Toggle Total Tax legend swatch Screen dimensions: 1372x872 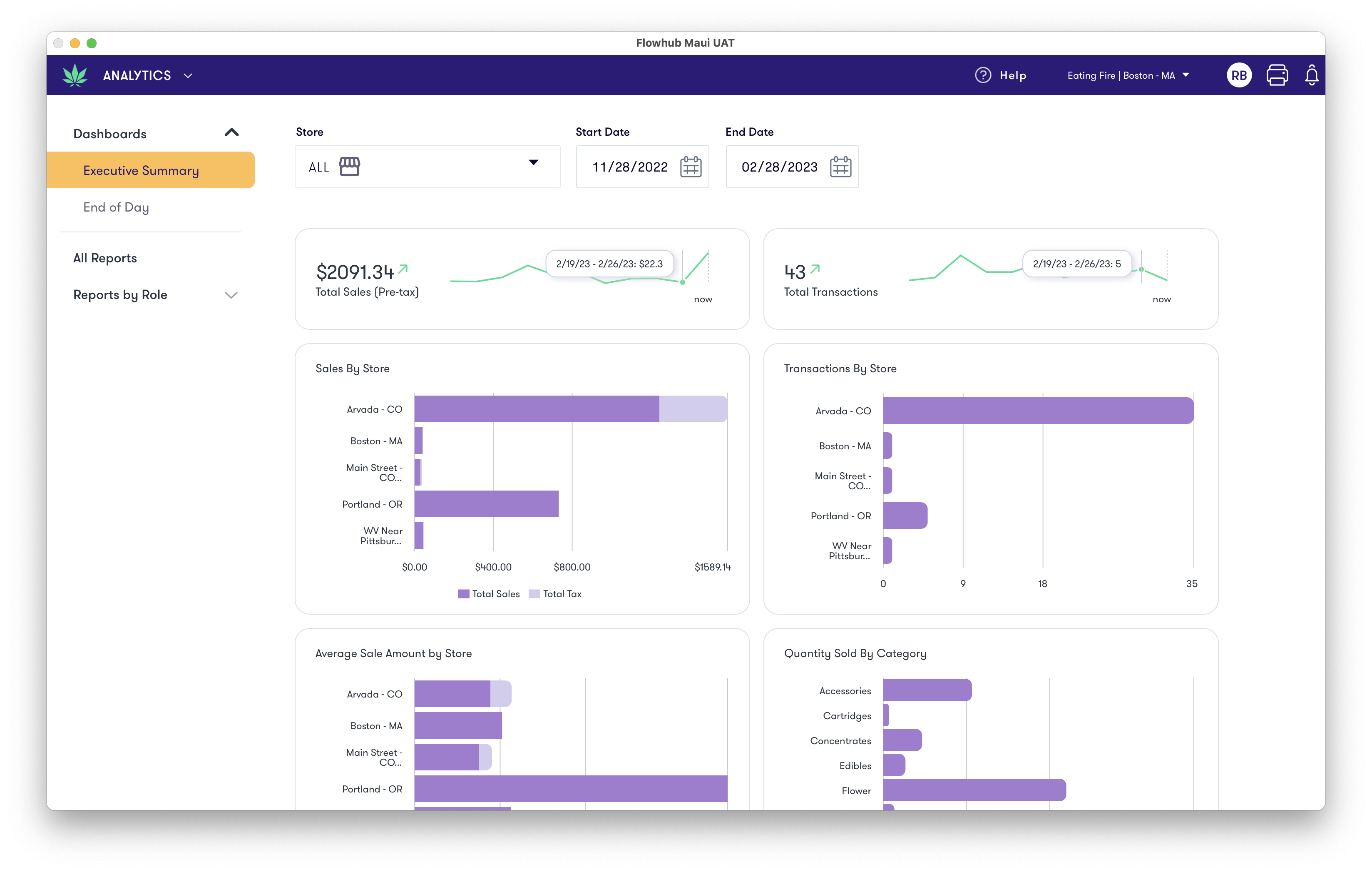click(x=534, y=594)
